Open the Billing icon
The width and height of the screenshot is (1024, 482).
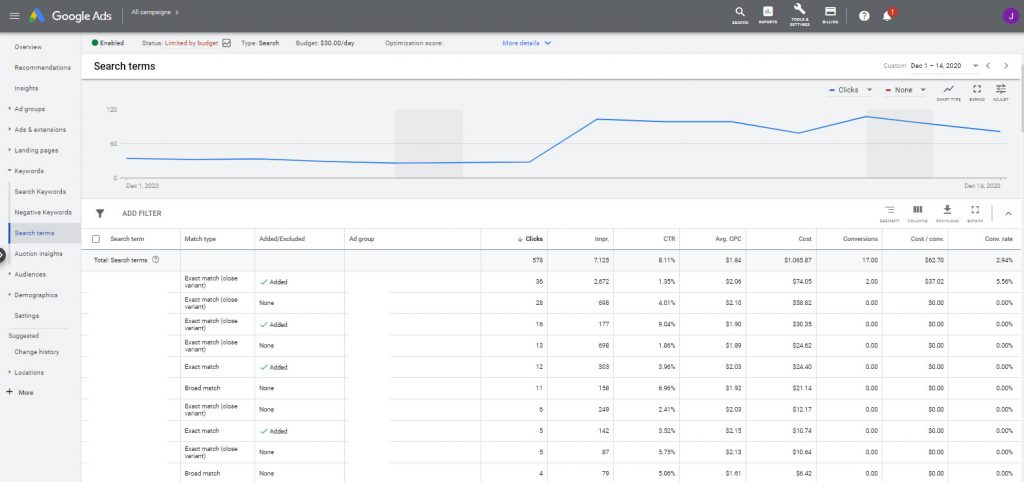830,15
